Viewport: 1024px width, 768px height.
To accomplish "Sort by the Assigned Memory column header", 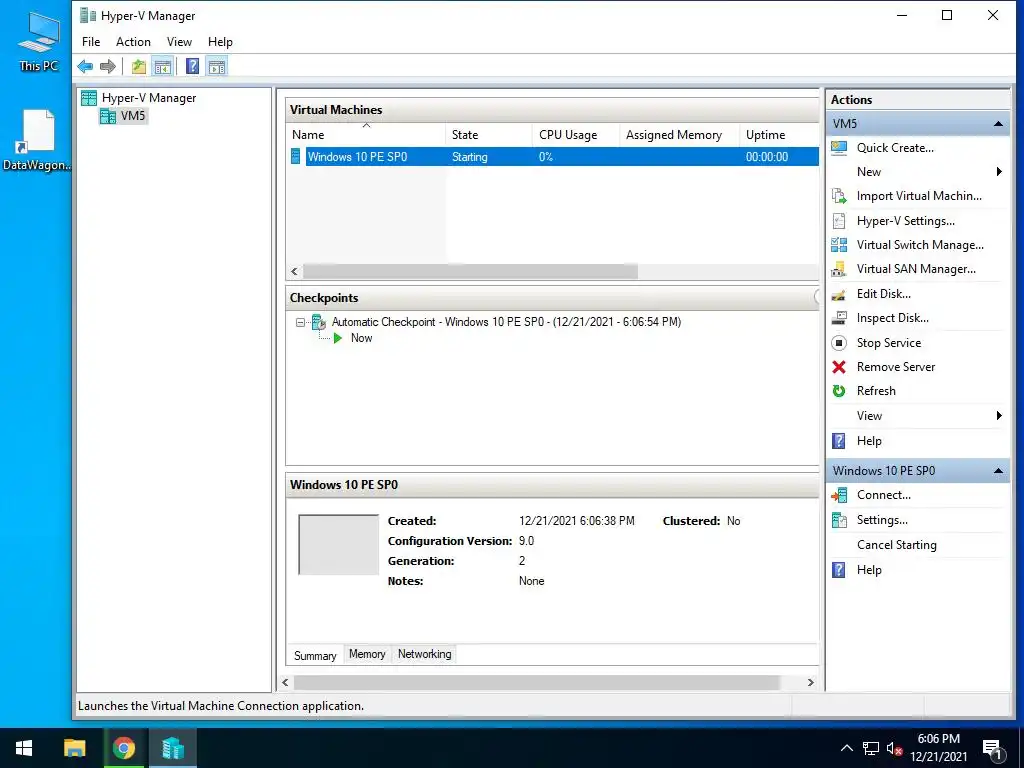I will coord(679,135).
